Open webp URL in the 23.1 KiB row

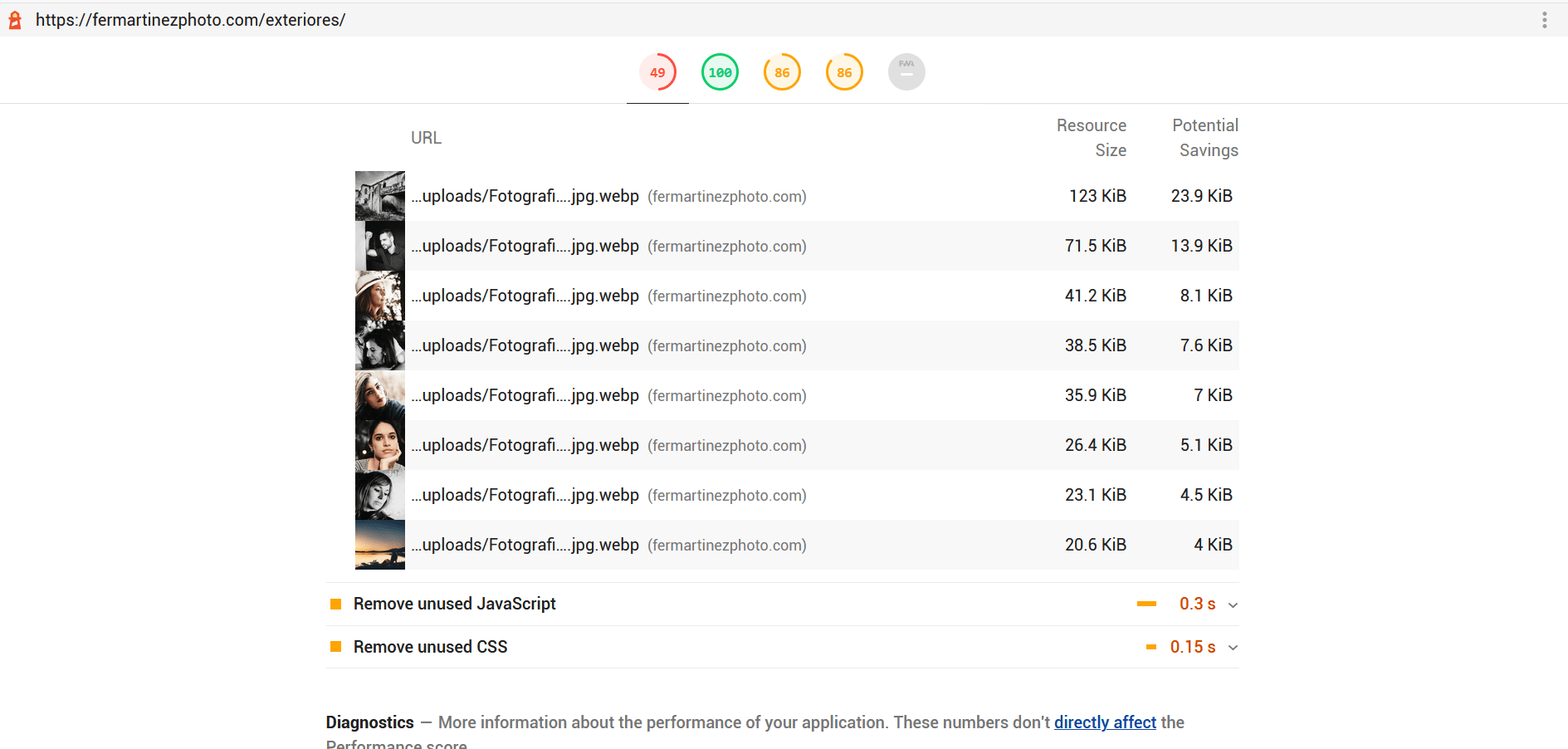[525, 495]
